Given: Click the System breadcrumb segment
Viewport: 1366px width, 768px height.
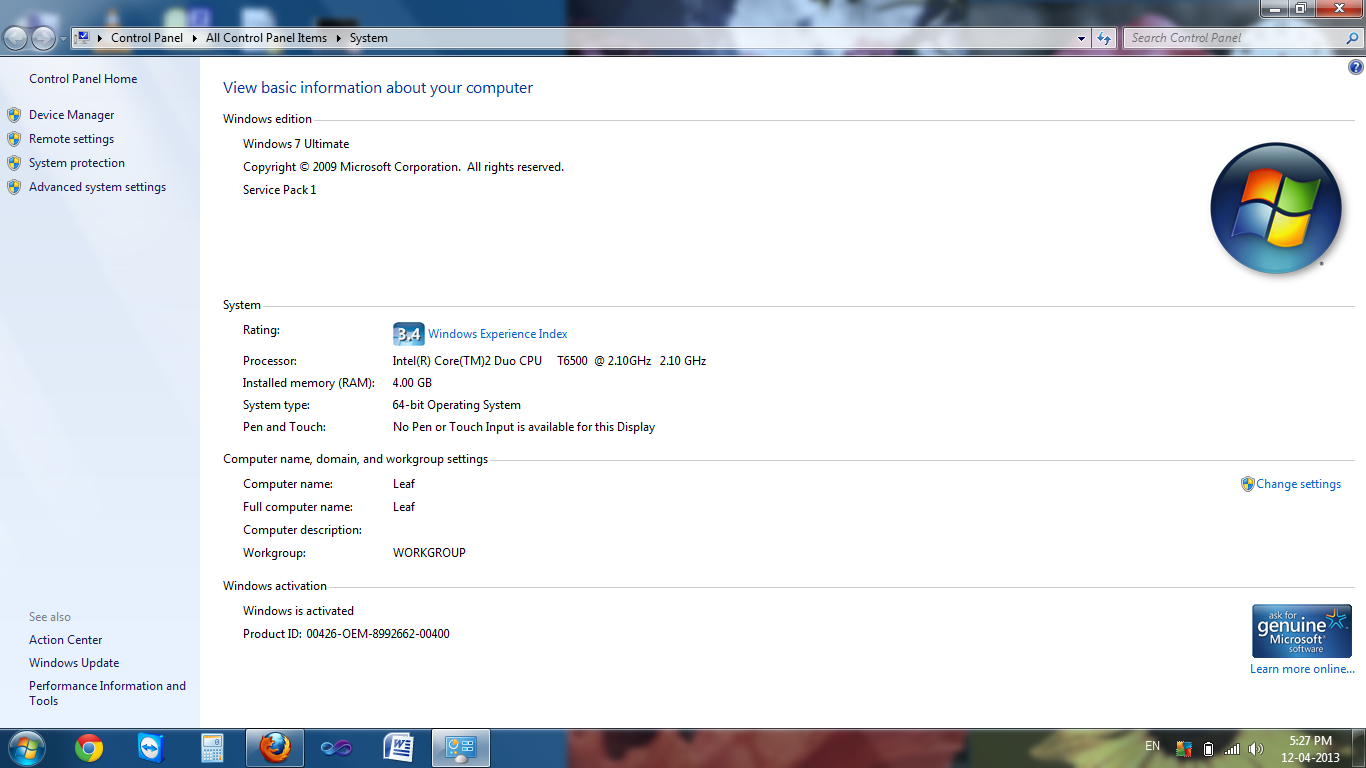Looking at the screenshot, I should 369,38.
